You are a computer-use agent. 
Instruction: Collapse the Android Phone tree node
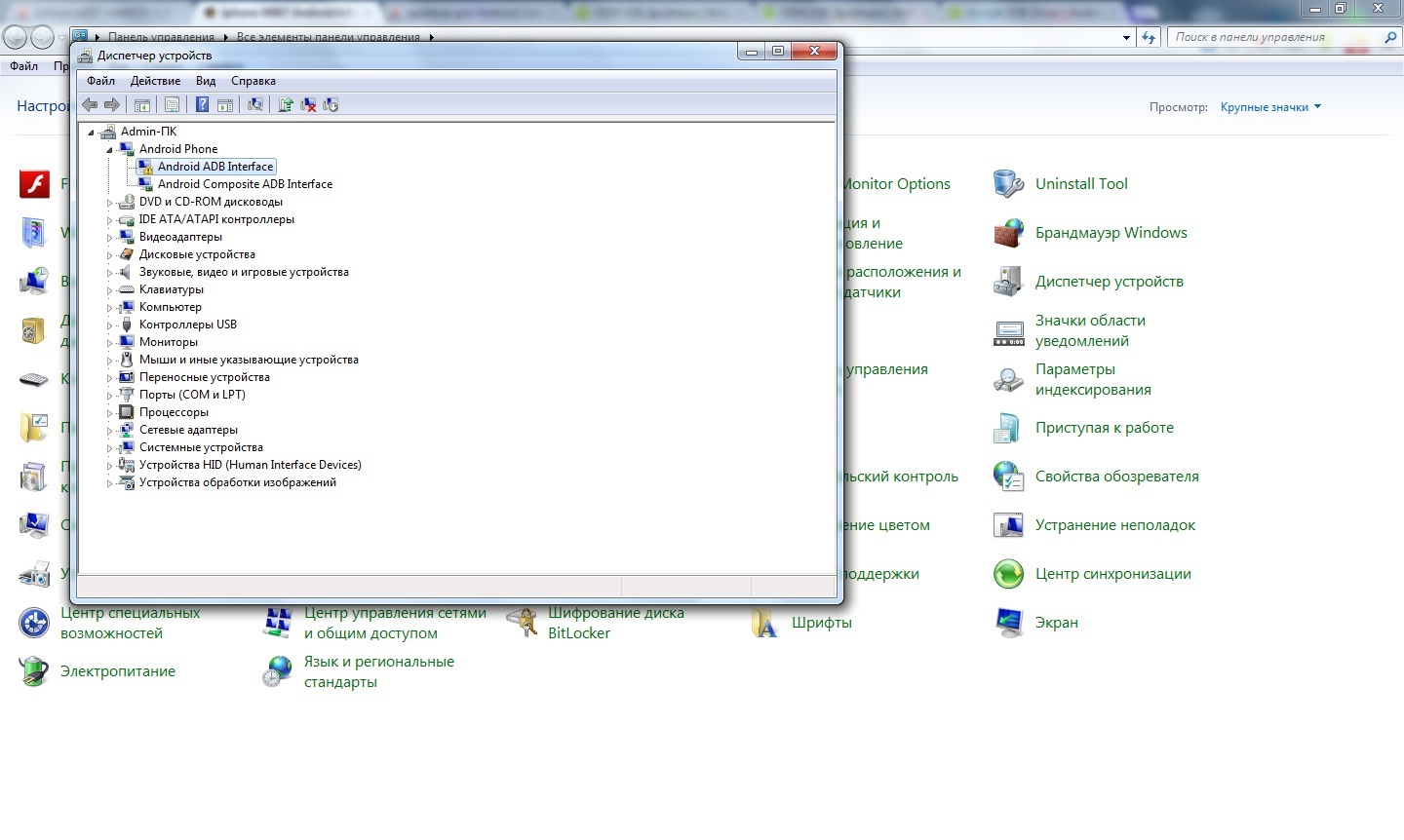tap(109, 150)
